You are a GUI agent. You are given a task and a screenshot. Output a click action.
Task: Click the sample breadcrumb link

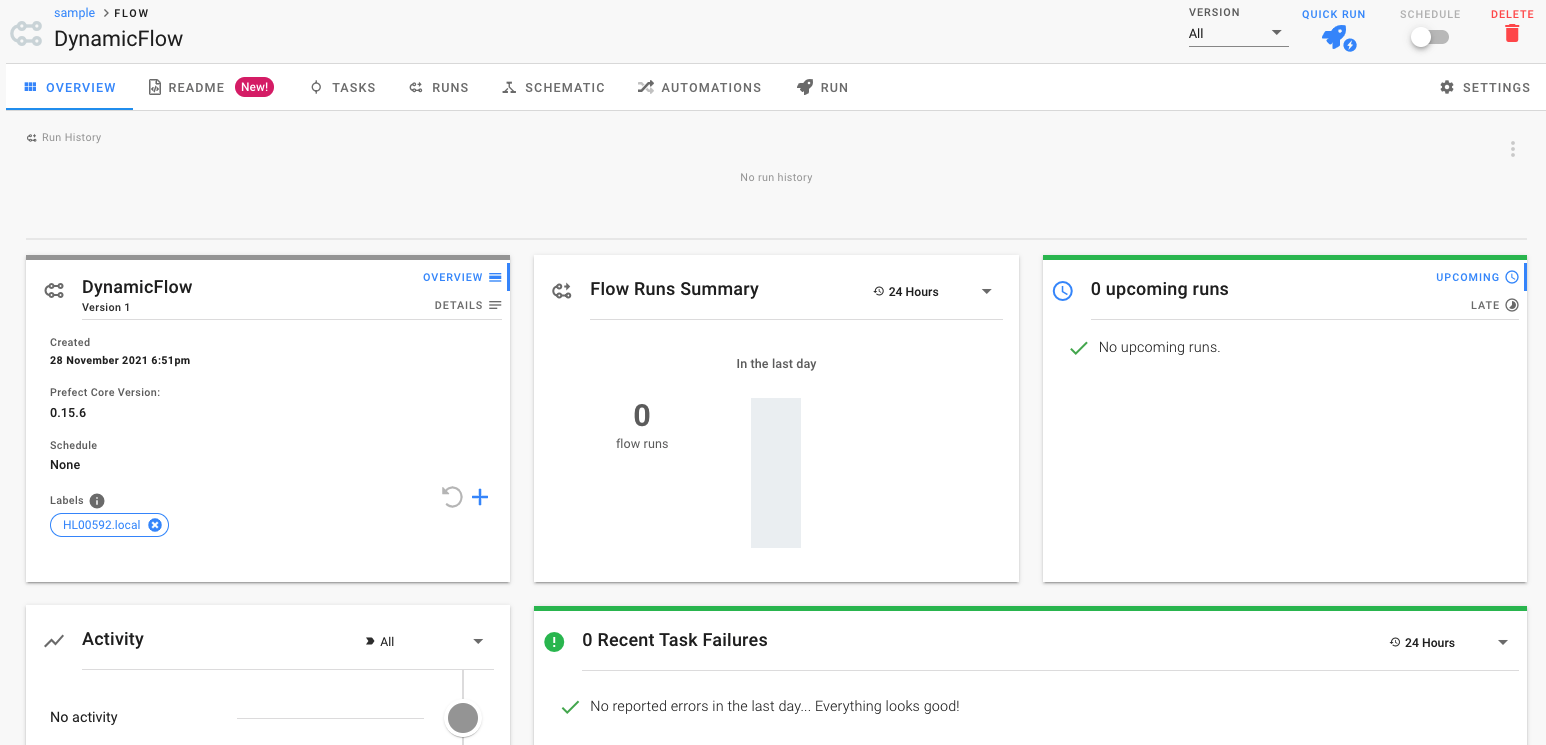coord(74,13)
